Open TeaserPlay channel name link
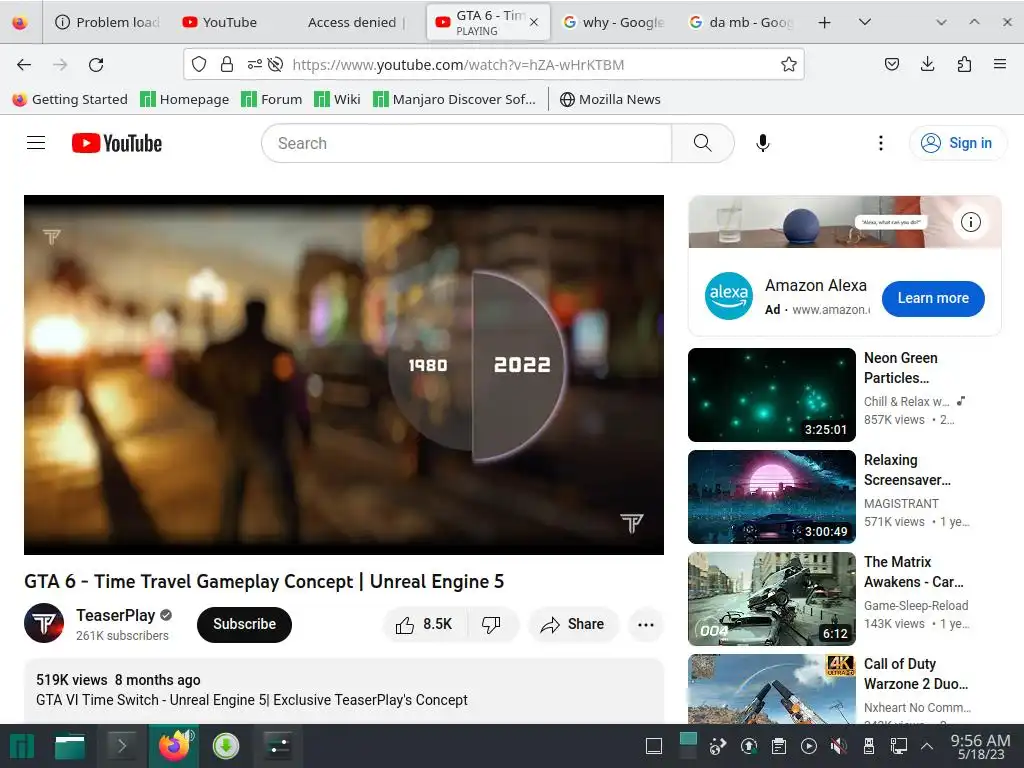1024x768 pixels. click(x=116, y=615)
